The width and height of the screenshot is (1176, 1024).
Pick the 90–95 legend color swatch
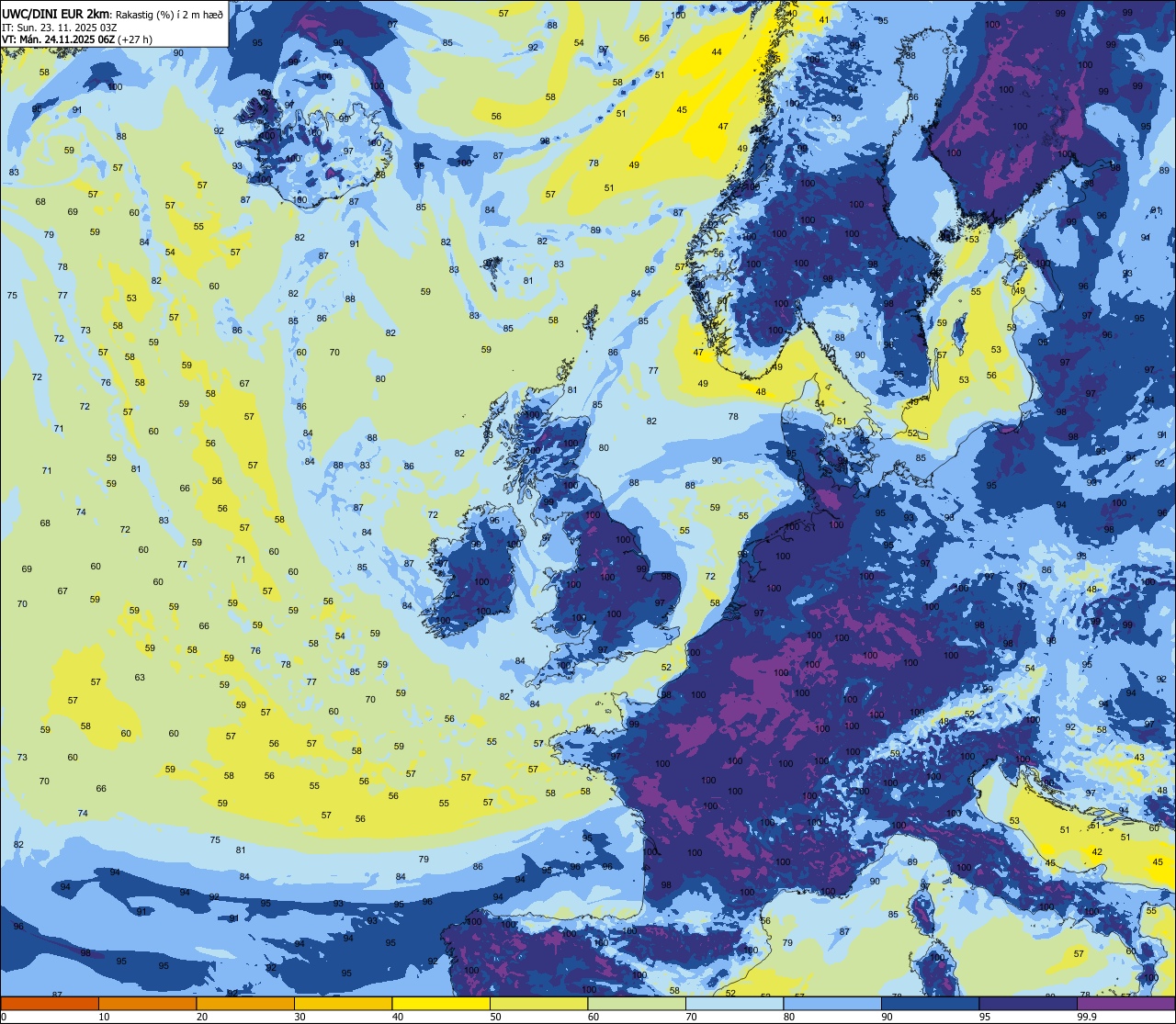[x=930, y=1003]
